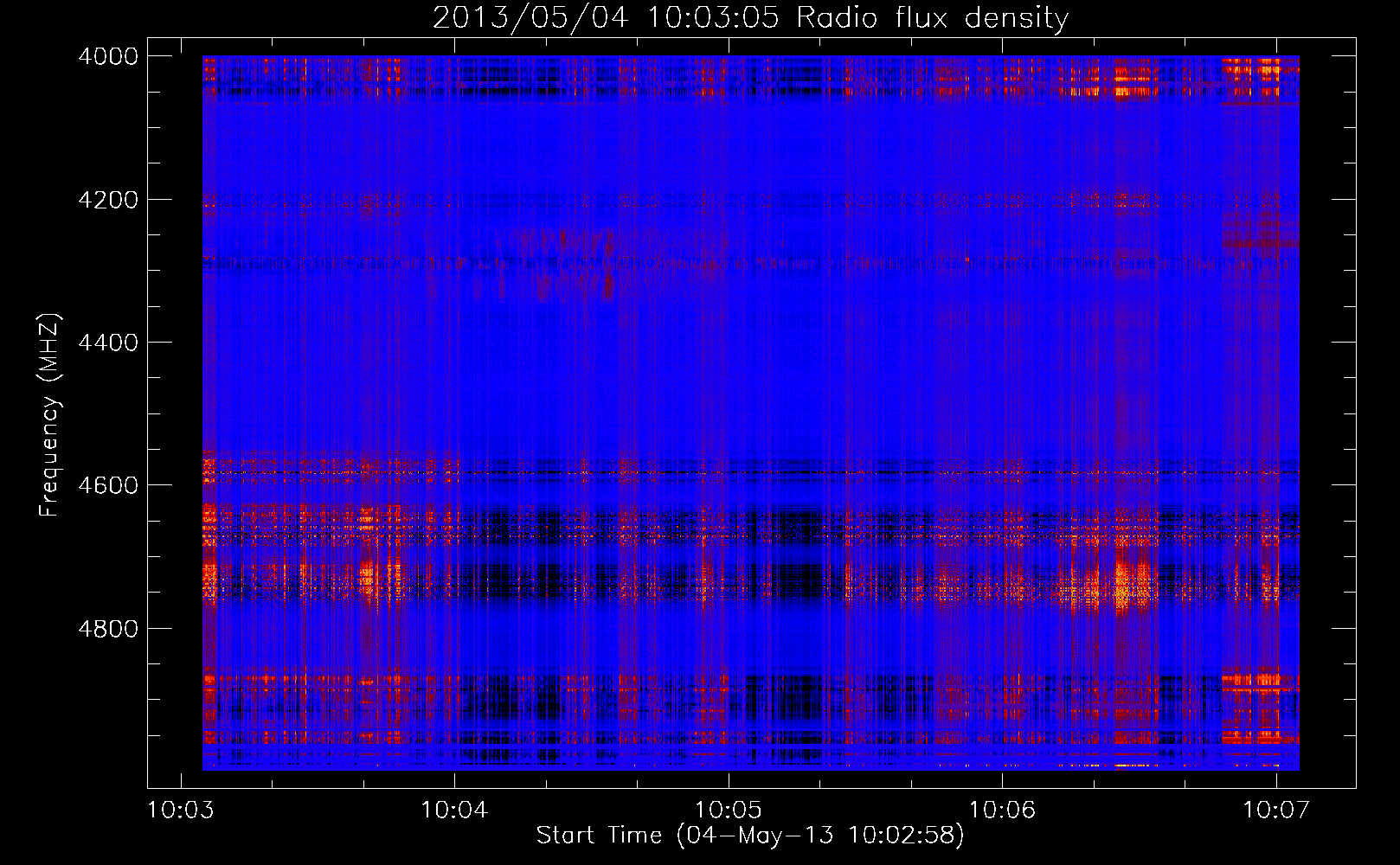
Task: Click the plot title '2013/05/04 10:03:05 Radio flux density'
Action: coord(750,18)
